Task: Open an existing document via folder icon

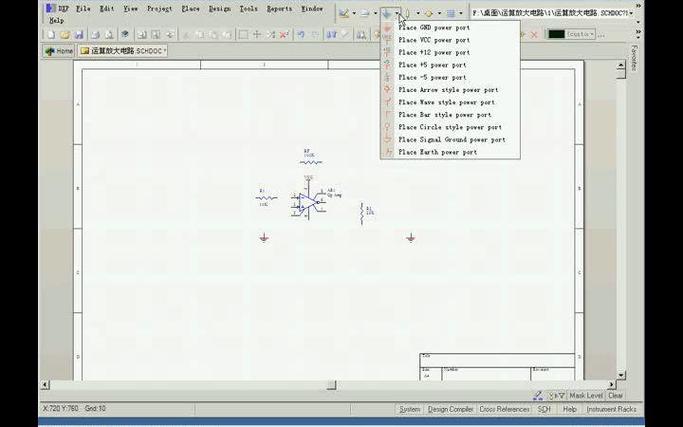Action: click(65, 34)
